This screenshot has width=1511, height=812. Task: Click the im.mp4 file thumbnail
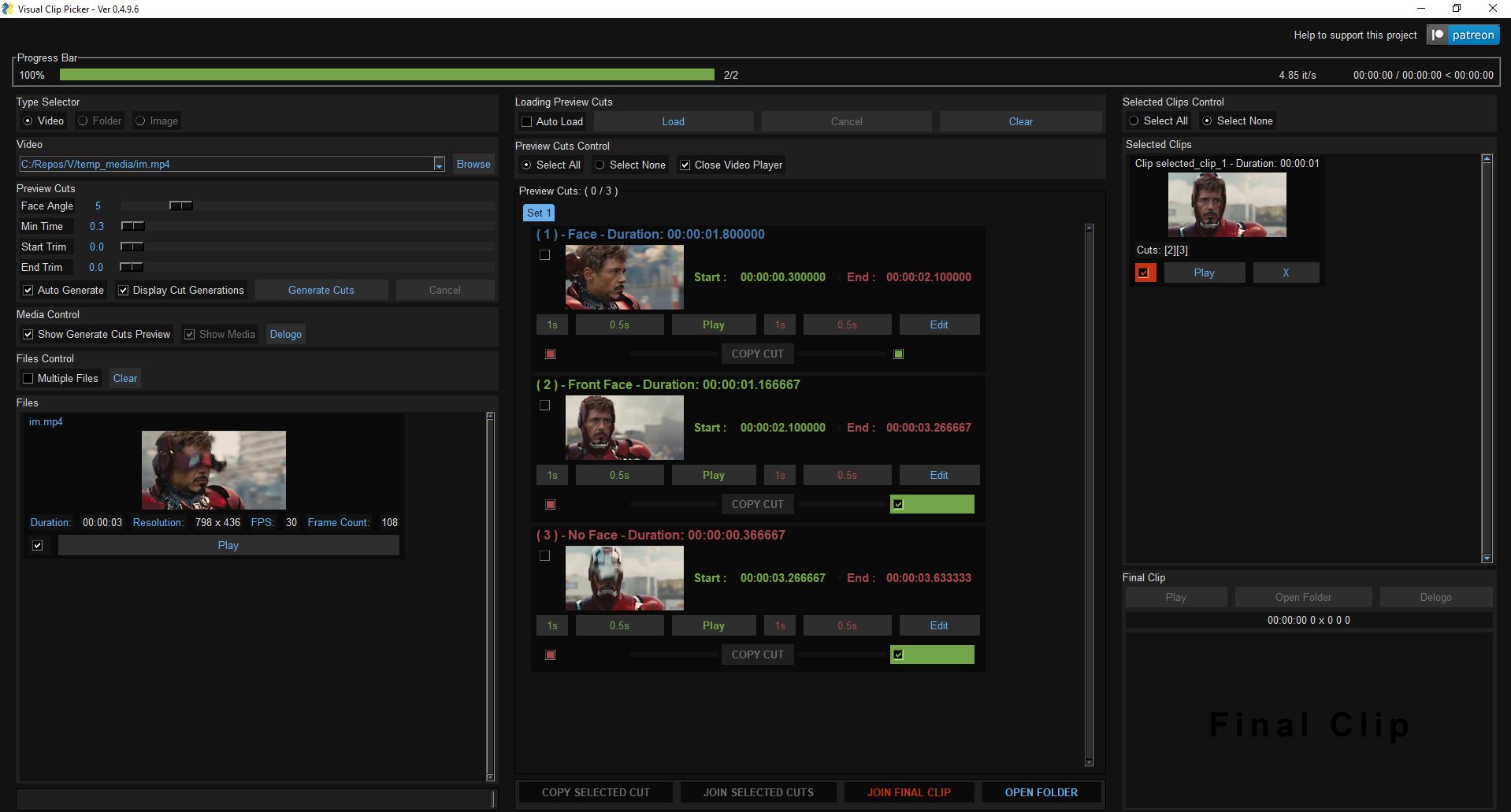click(213, 469)
